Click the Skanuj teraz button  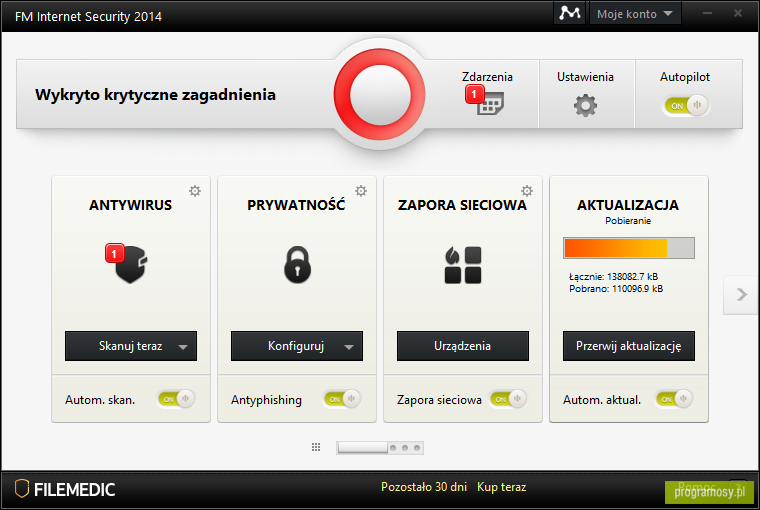pyautogui.click(x=130, y=346)
